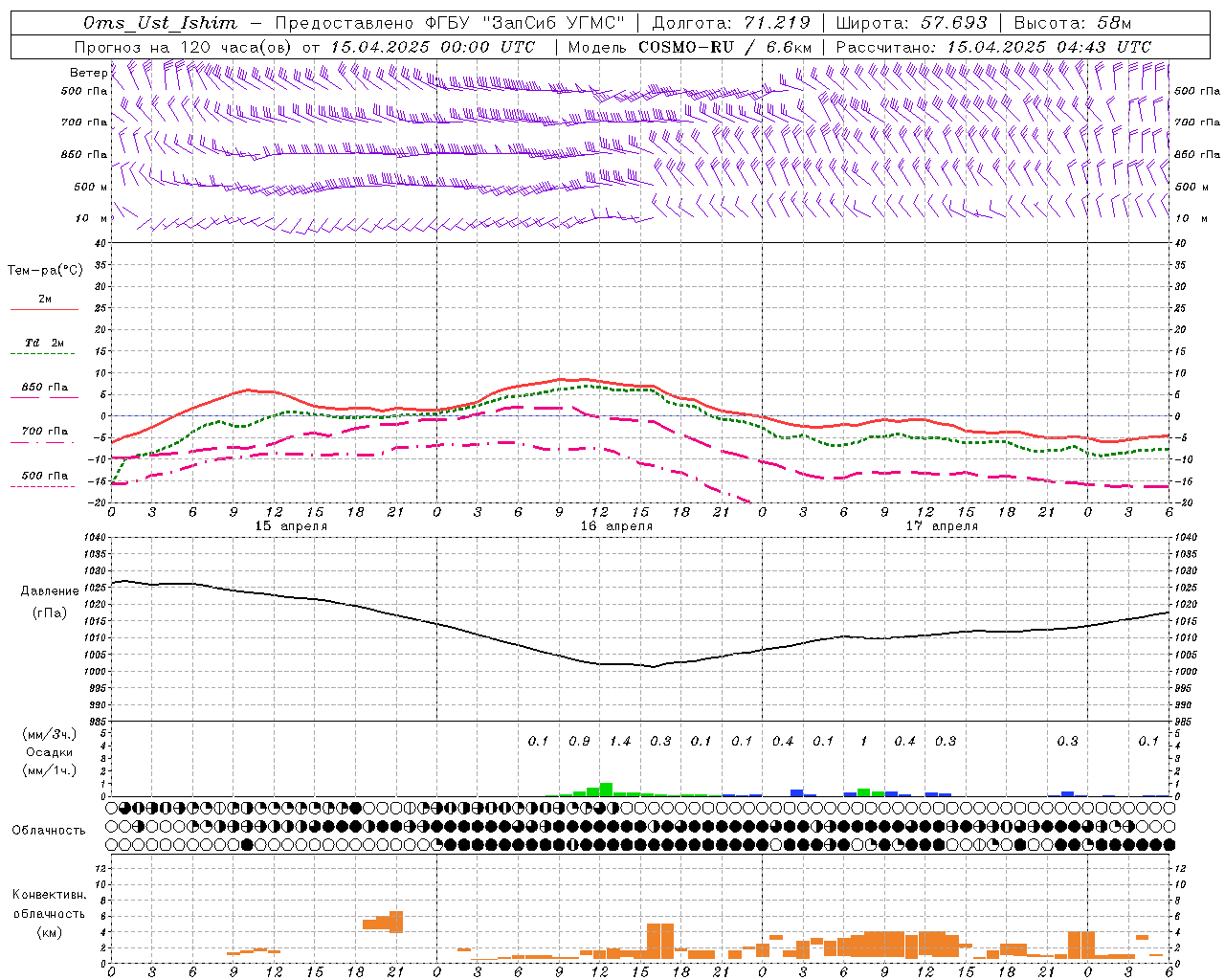The height and width of the screenshot is (980, 1225).
Task: Select the "0.9" precipitation amount value
Action: tap(579, 741)
